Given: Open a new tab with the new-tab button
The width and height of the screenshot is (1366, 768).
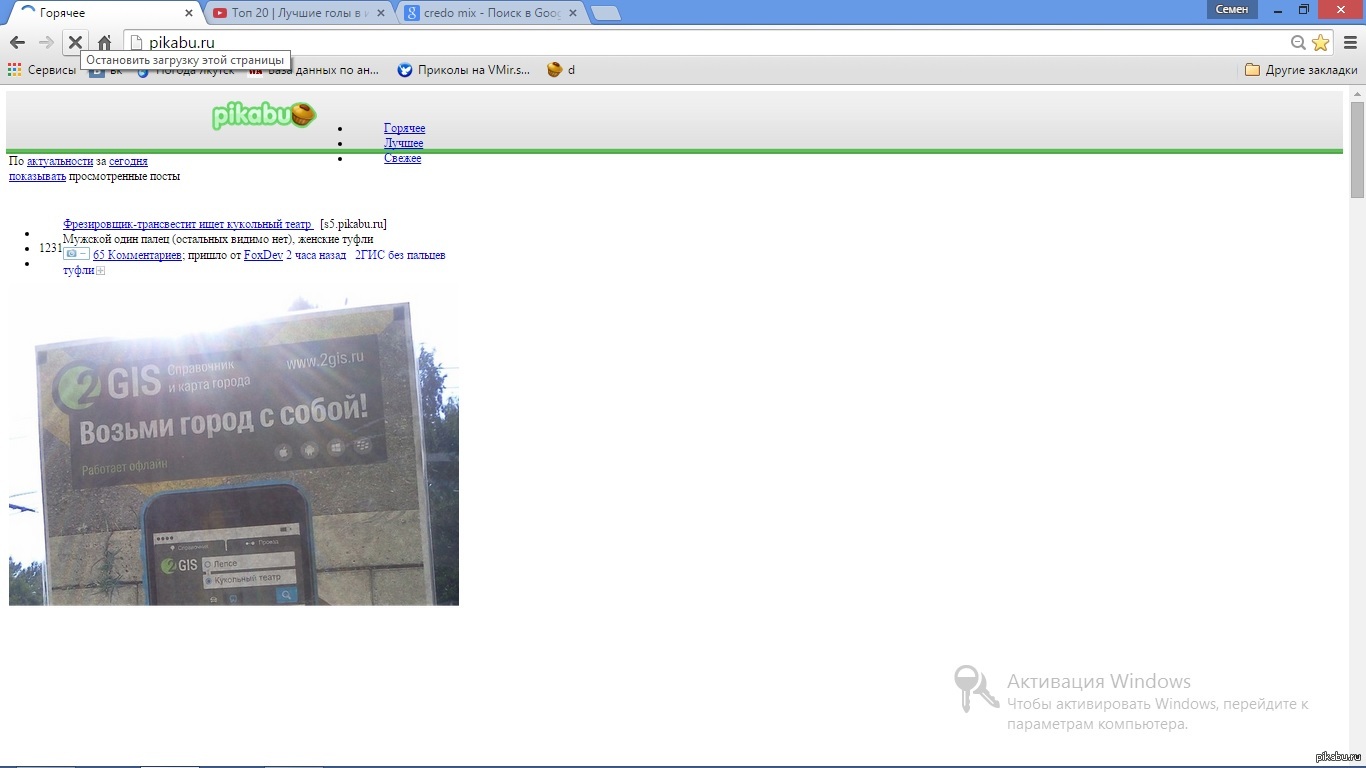Looking at the screenshot, I should (x=606, y=13).
